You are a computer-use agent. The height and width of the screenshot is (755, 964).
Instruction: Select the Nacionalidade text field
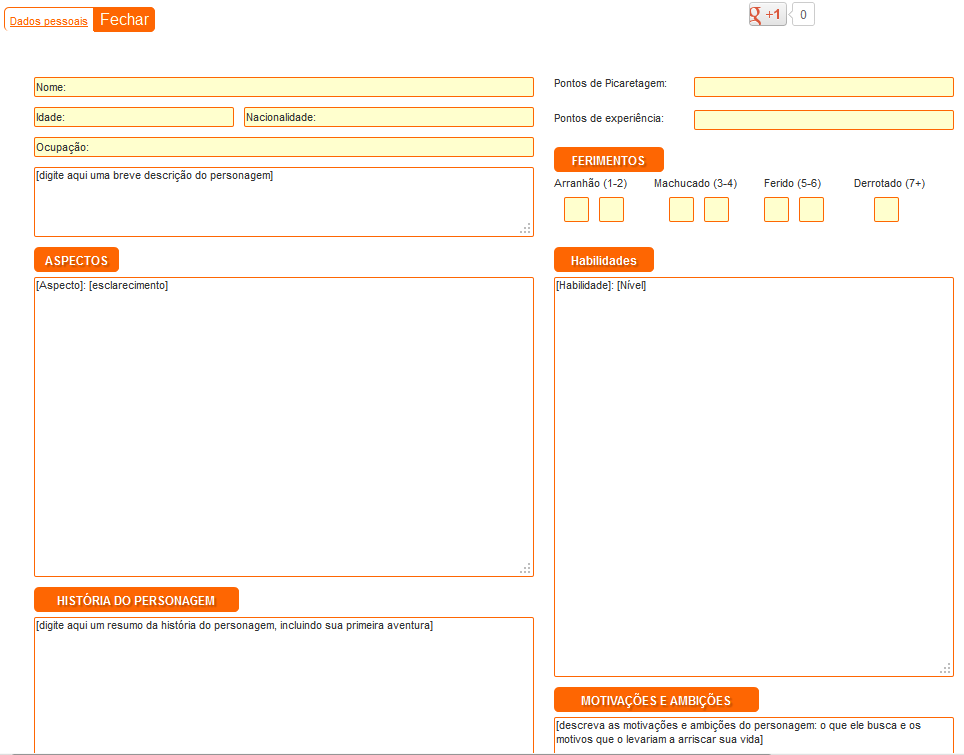point(388,117)
